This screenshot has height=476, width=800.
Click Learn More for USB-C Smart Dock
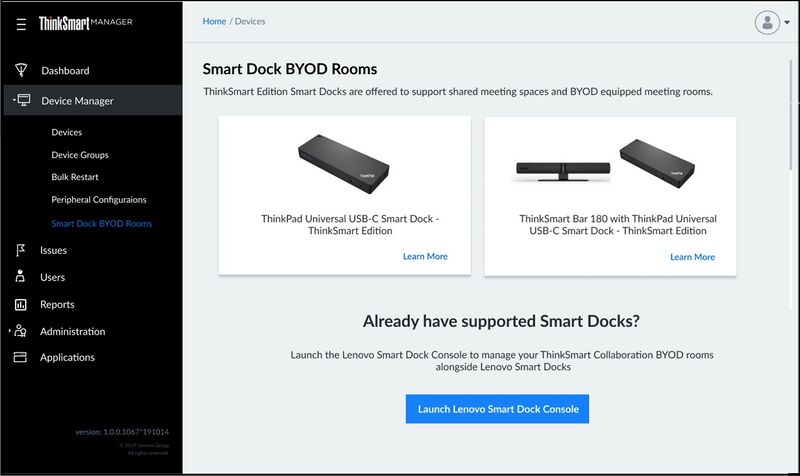click(424, 257)
